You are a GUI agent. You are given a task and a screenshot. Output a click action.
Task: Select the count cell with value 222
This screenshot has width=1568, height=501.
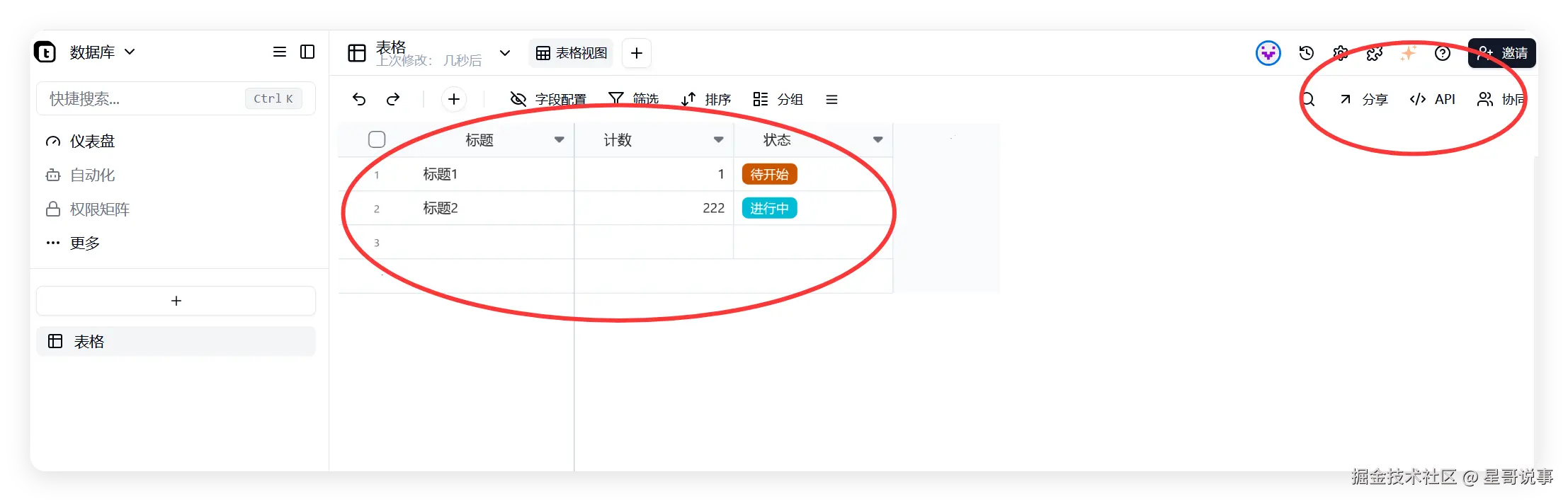point(654,208)
